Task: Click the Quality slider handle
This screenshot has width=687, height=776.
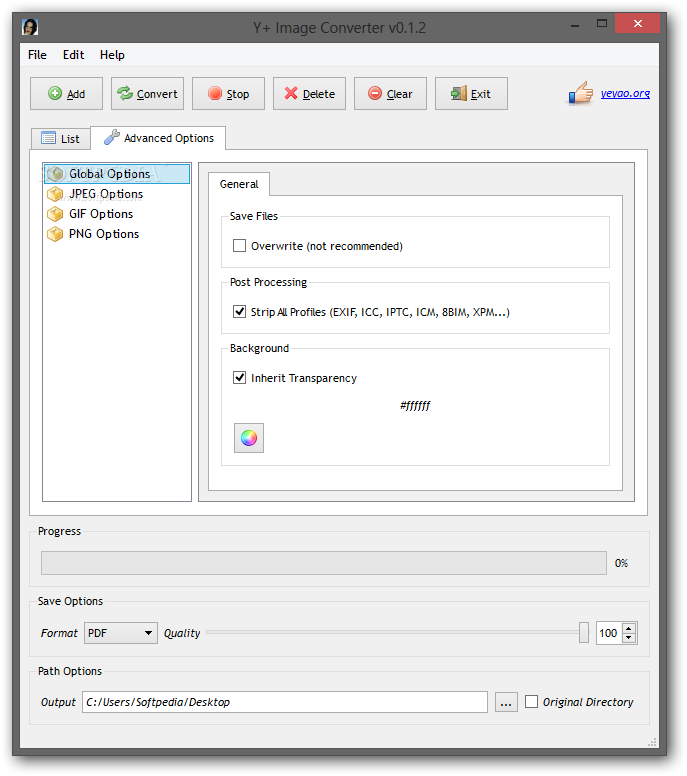Action: pyautogui.click(x=584, y=632)
